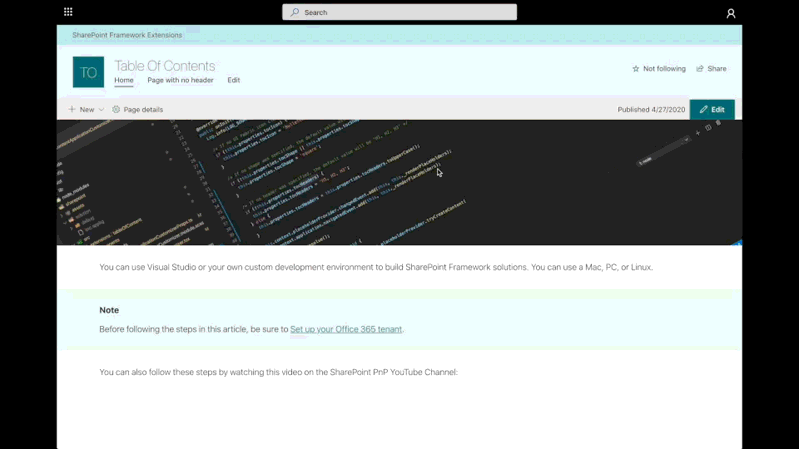Click the TO site logo tile
Image resolution: width=799 pixels, height=449 pixels.
(88, 72)
